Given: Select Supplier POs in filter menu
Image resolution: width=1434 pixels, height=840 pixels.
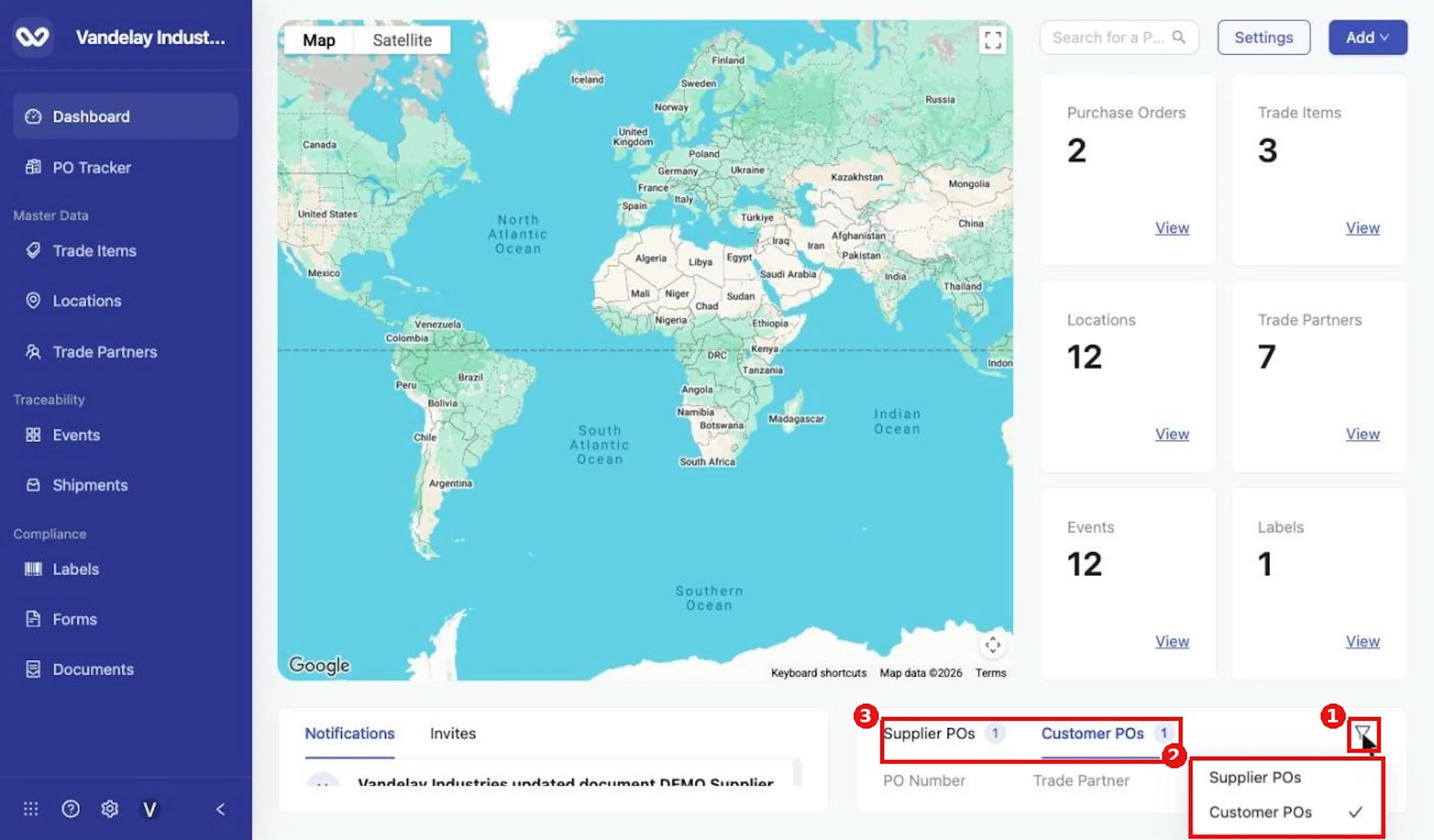Looking at the screenshot, I should [x=1286, y=777].
